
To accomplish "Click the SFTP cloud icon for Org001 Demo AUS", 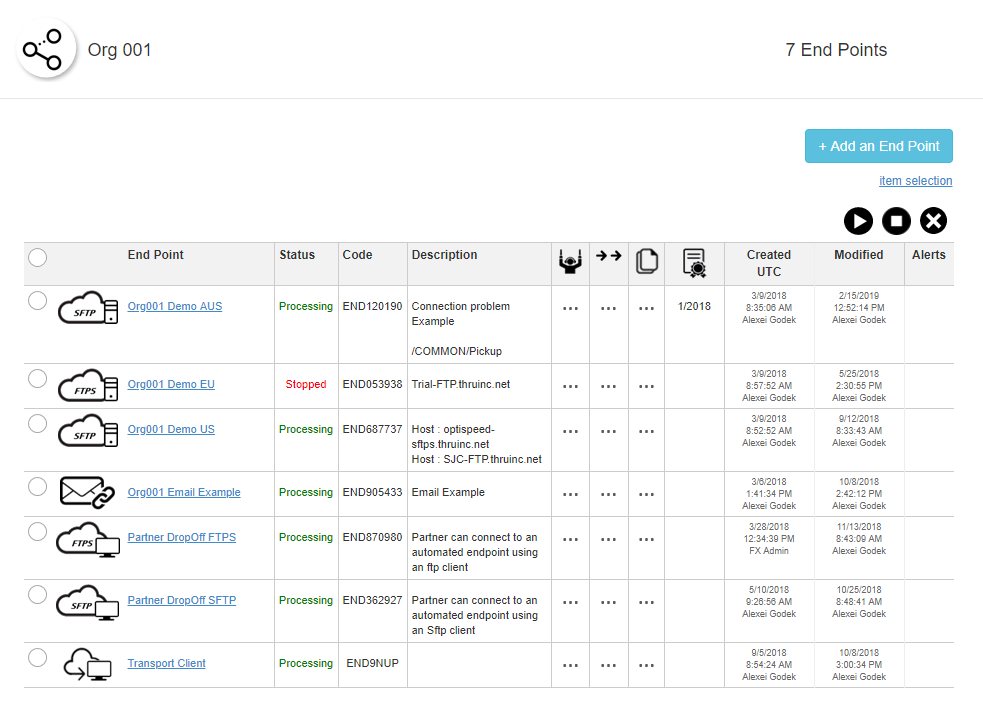I will 88,307.
